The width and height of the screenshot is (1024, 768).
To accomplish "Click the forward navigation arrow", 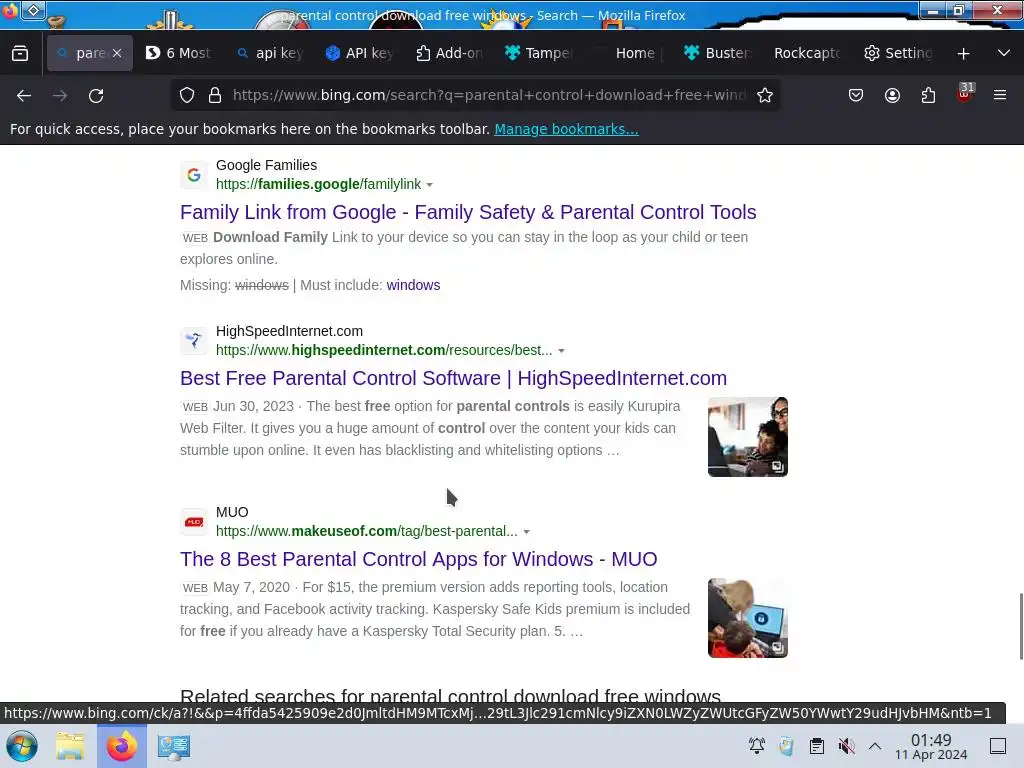I will (60, 95).
